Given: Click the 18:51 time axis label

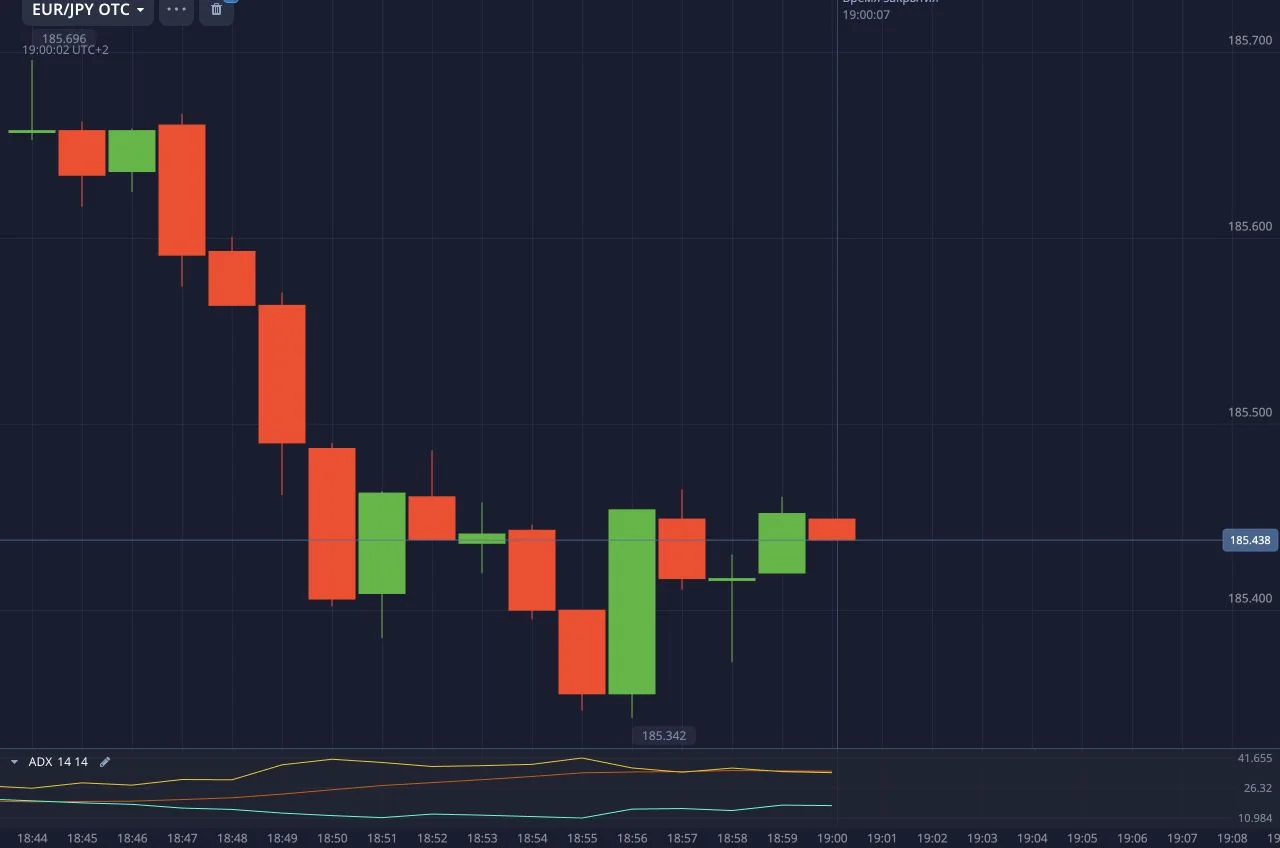Looking at the screenshot, I should [x=382, y=838].
